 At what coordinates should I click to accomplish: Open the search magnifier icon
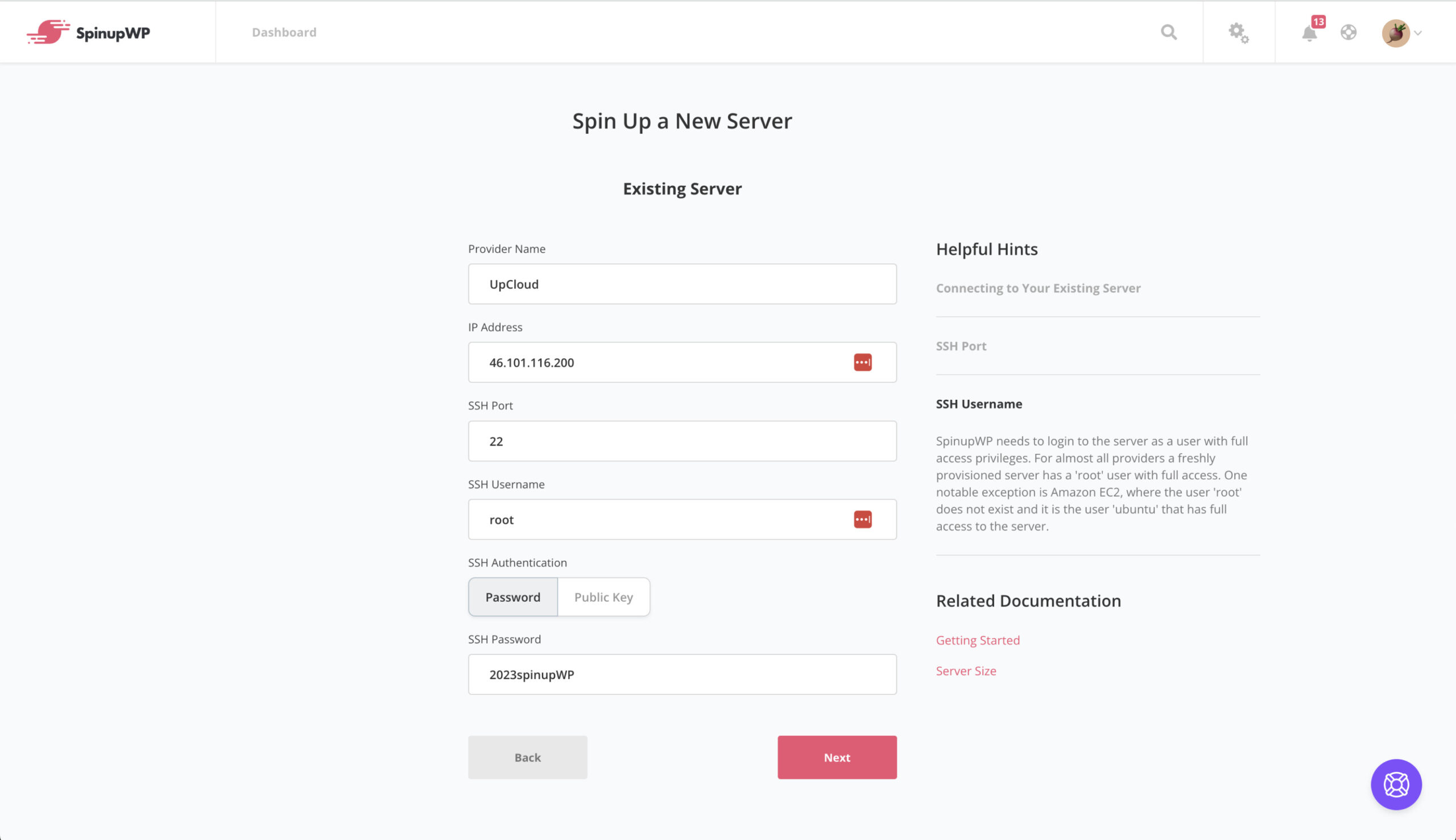point(1169,32)
